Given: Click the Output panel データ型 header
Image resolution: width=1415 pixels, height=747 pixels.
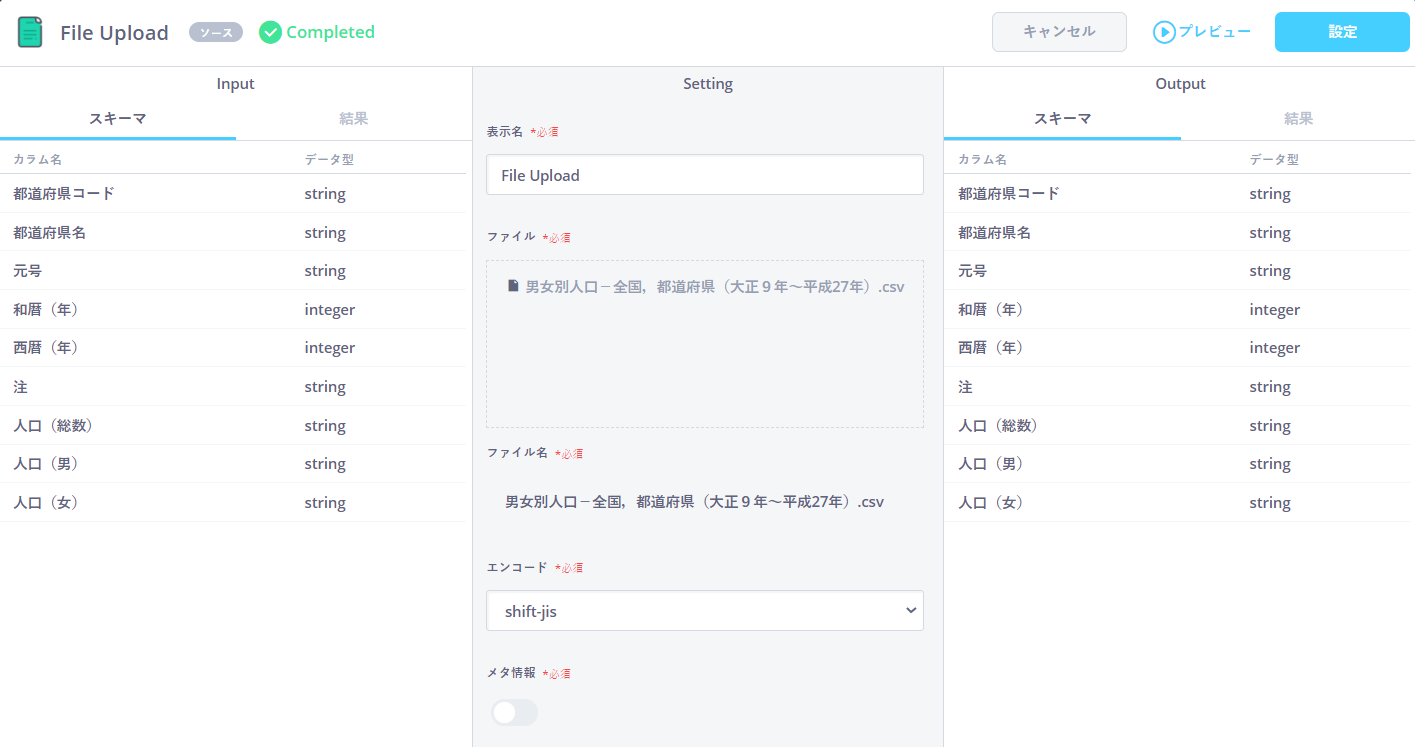Looking at the screenshot, I should 1274,159.
